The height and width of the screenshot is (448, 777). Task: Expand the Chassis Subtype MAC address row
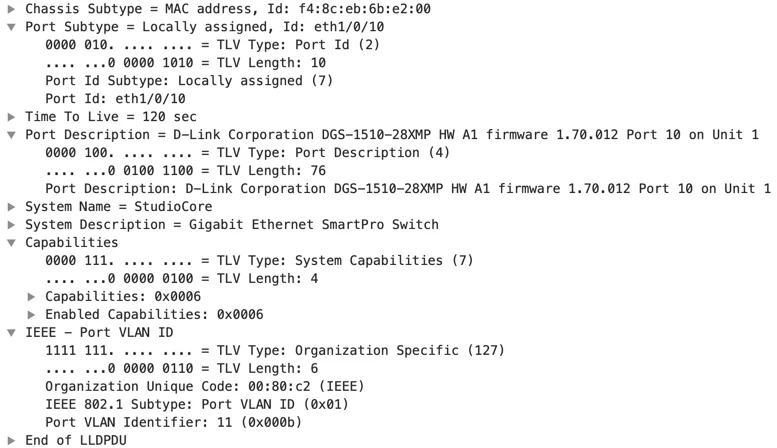pyautogui.click(x=11, y=9)
